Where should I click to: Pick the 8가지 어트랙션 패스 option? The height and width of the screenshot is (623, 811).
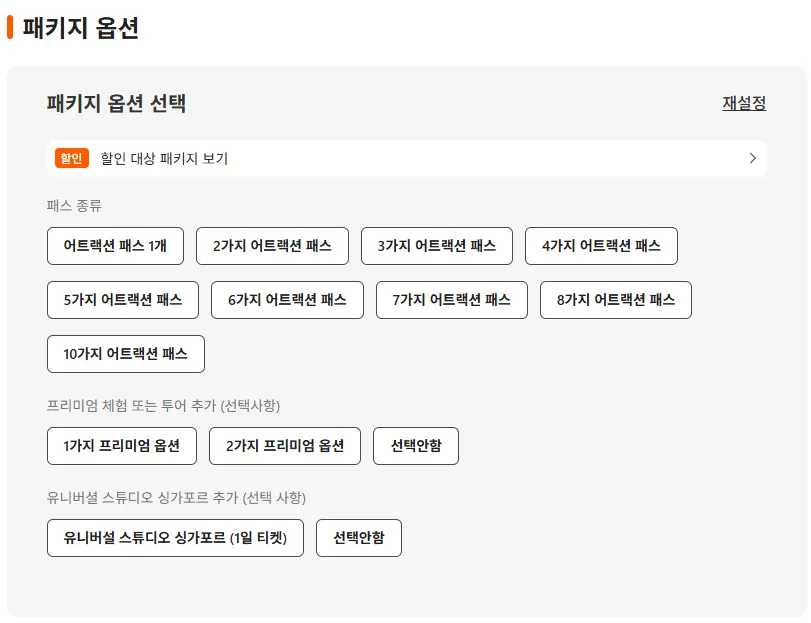[x=615, y=299]
